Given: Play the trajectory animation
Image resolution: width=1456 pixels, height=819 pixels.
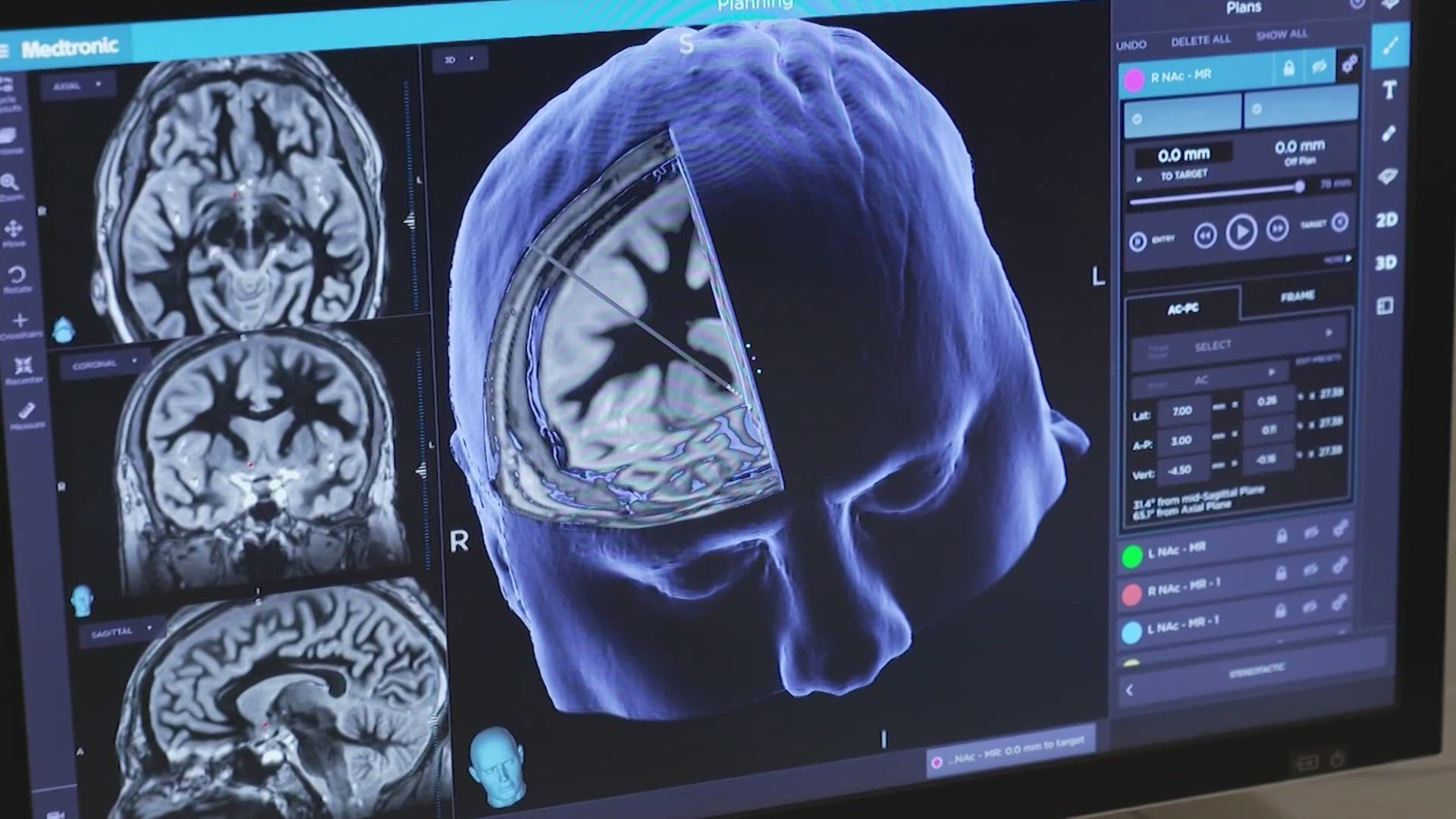Looking at the screenshot, I should (1241, 231).
